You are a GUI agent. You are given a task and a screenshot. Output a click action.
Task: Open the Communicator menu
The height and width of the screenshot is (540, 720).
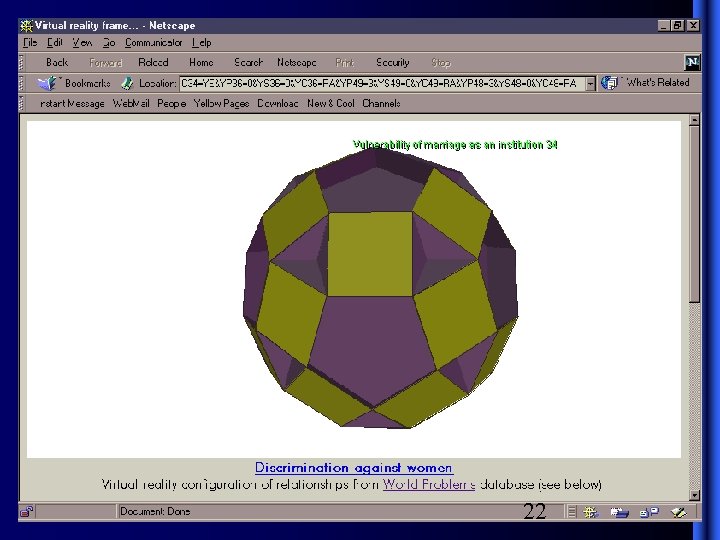[153, 43]
